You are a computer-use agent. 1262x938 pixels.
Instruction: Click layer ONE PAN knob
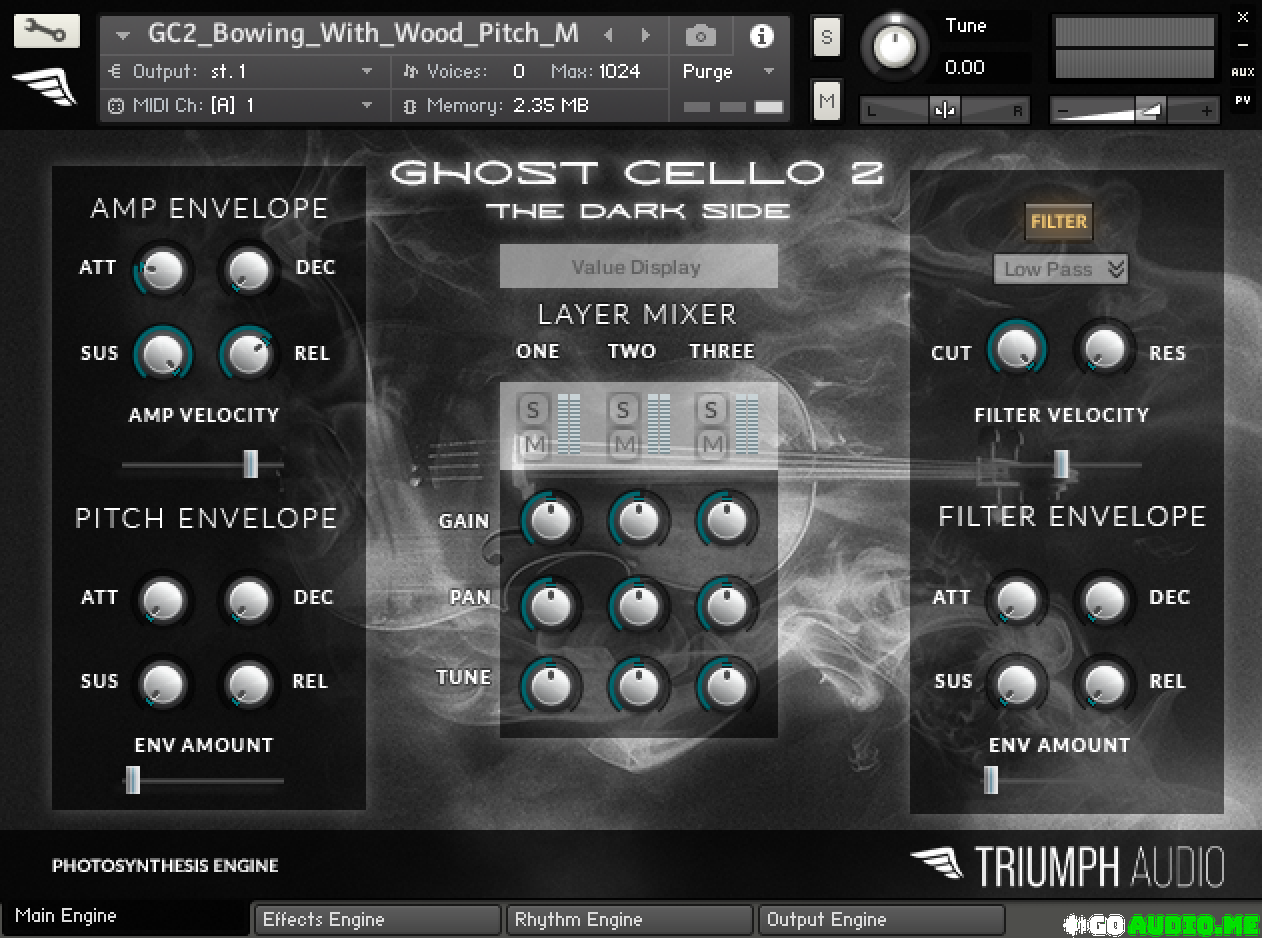pos(551,604)
